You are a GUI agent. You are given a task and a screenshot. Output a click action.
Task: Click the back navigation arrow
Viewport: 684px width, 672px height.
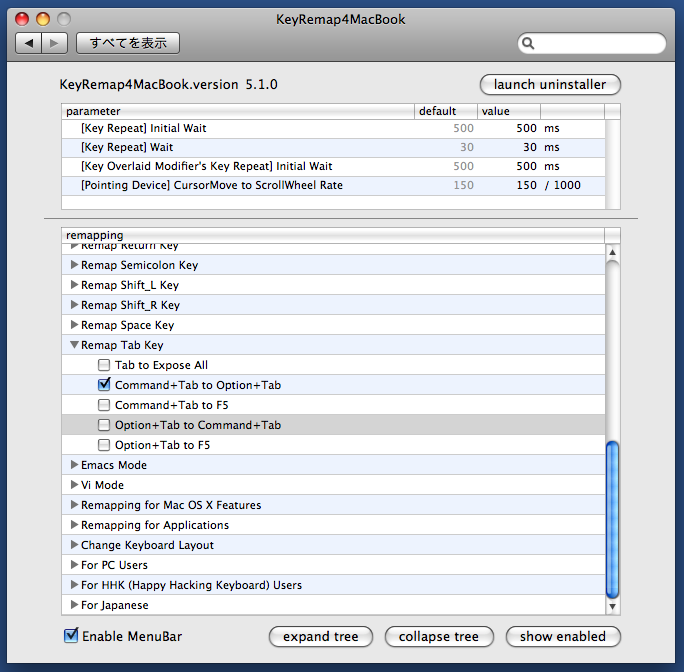(x=29, y=43)
